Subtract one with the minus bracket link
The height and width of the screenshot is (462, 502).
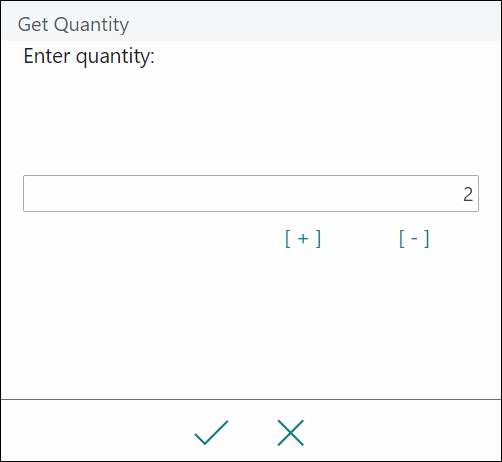tap(414, 239)
